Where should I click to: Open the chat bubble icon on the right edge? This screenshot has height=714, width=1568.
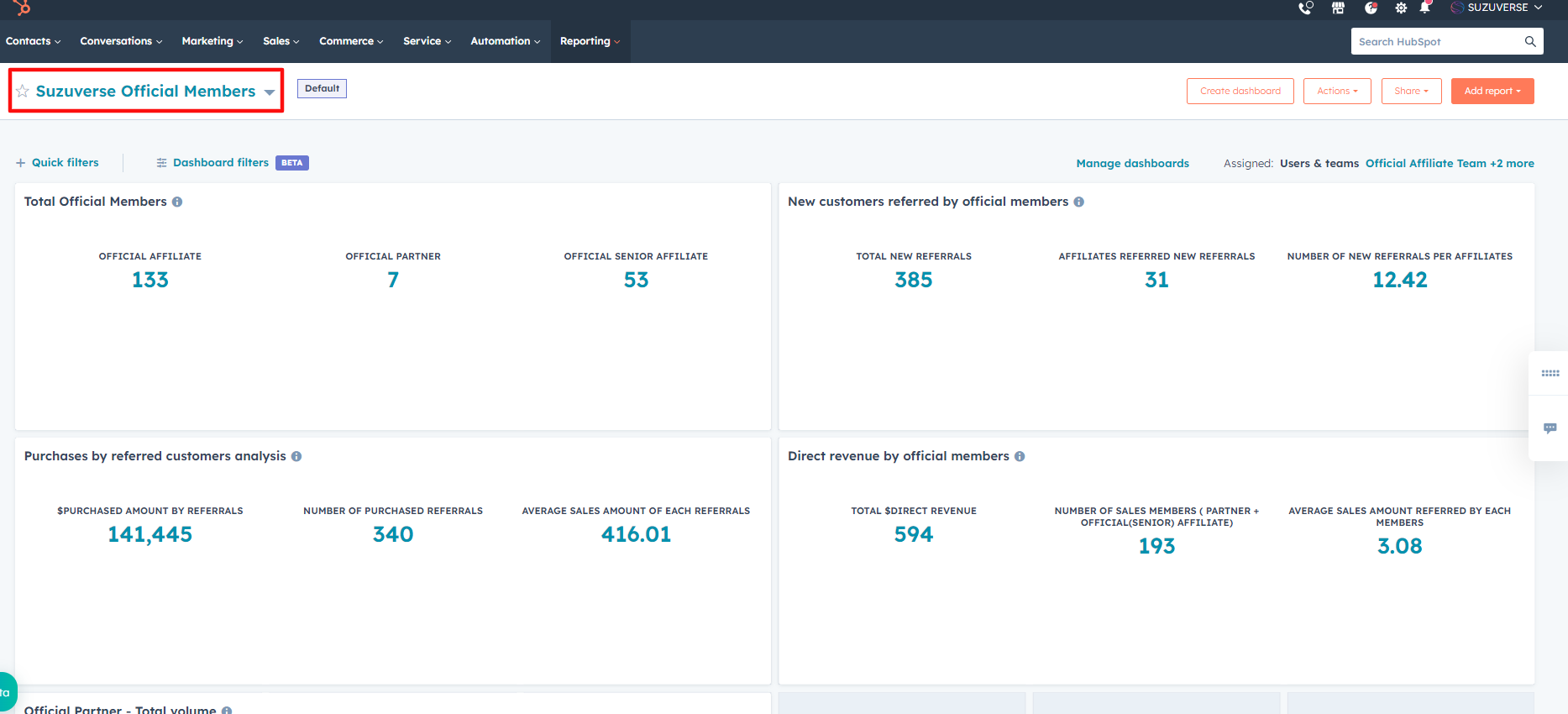[x=1550, y=428]
